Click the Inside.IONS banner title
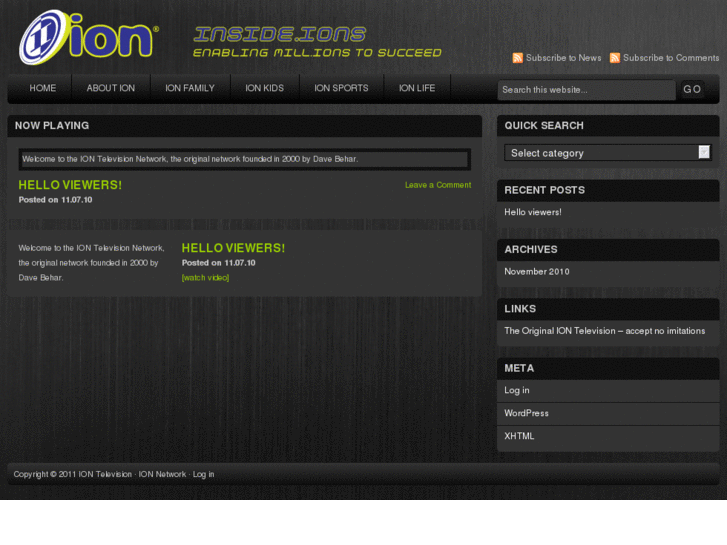This screenshot has width=727, height=545. tap(280, 34)
